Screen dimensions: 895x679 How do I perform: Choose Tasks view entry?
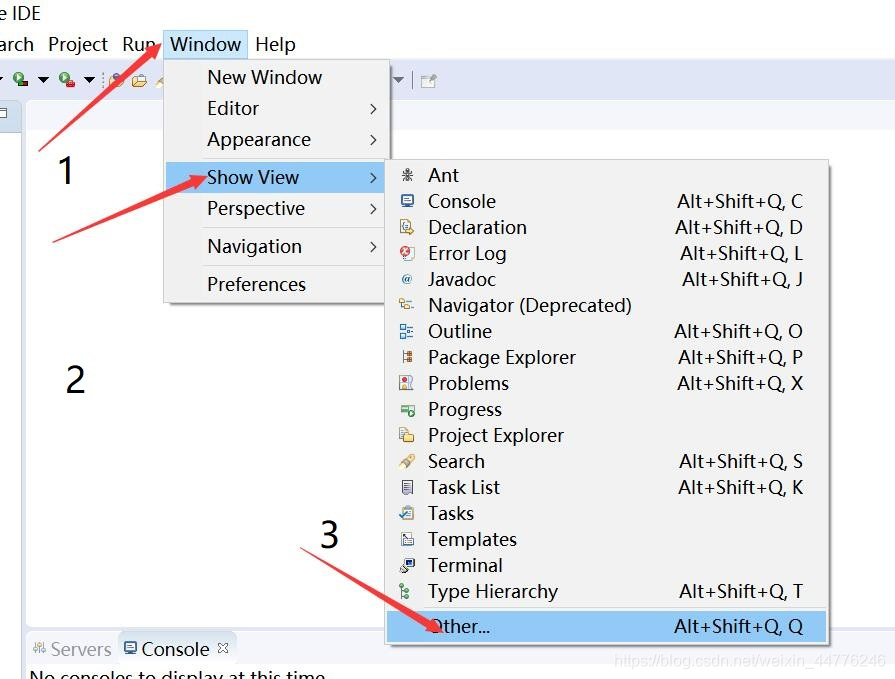(606, 513)
